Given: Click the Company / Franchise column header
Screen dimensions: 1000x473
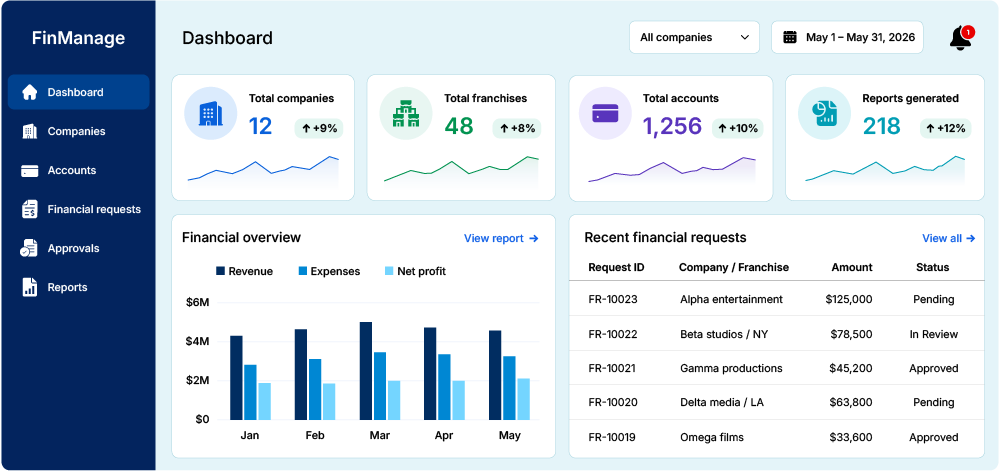Looking at the screenshot, I should point(734,268).
